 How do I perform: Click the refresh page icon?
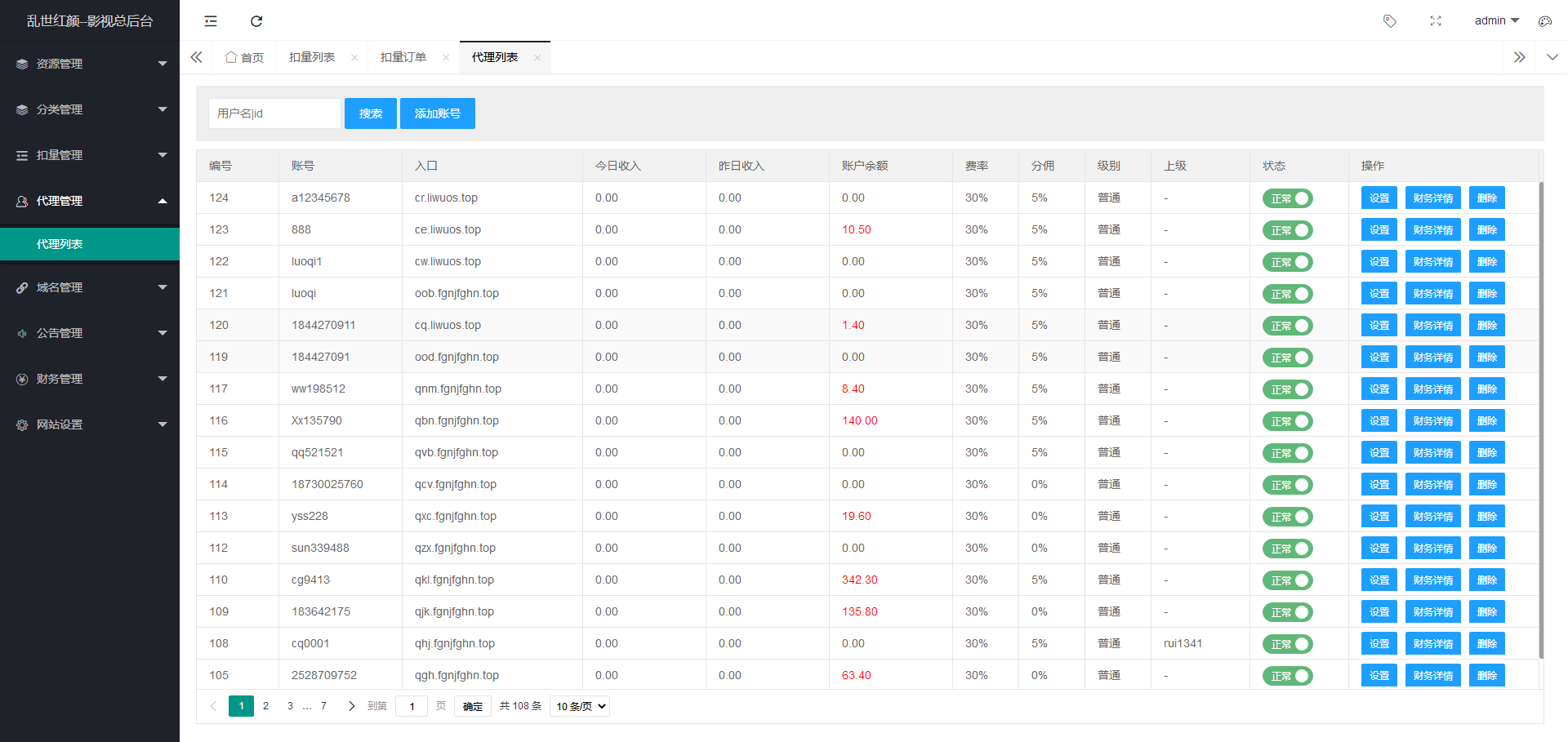tap(256, 21)
